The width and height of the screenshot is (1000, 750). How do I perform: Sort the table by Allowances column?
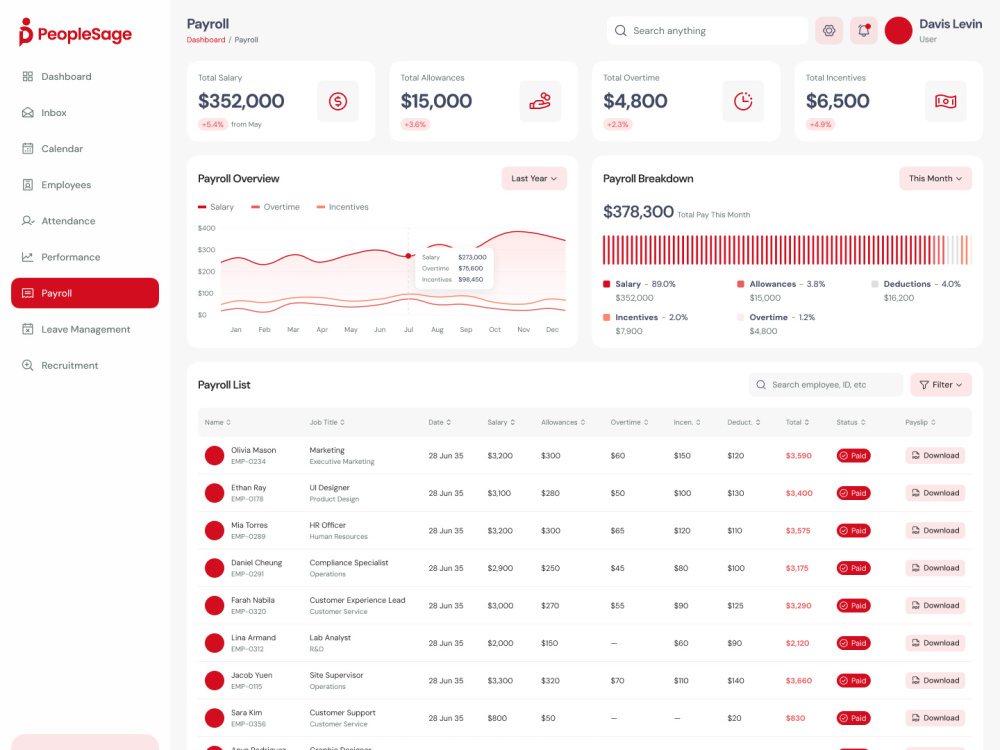563,422
